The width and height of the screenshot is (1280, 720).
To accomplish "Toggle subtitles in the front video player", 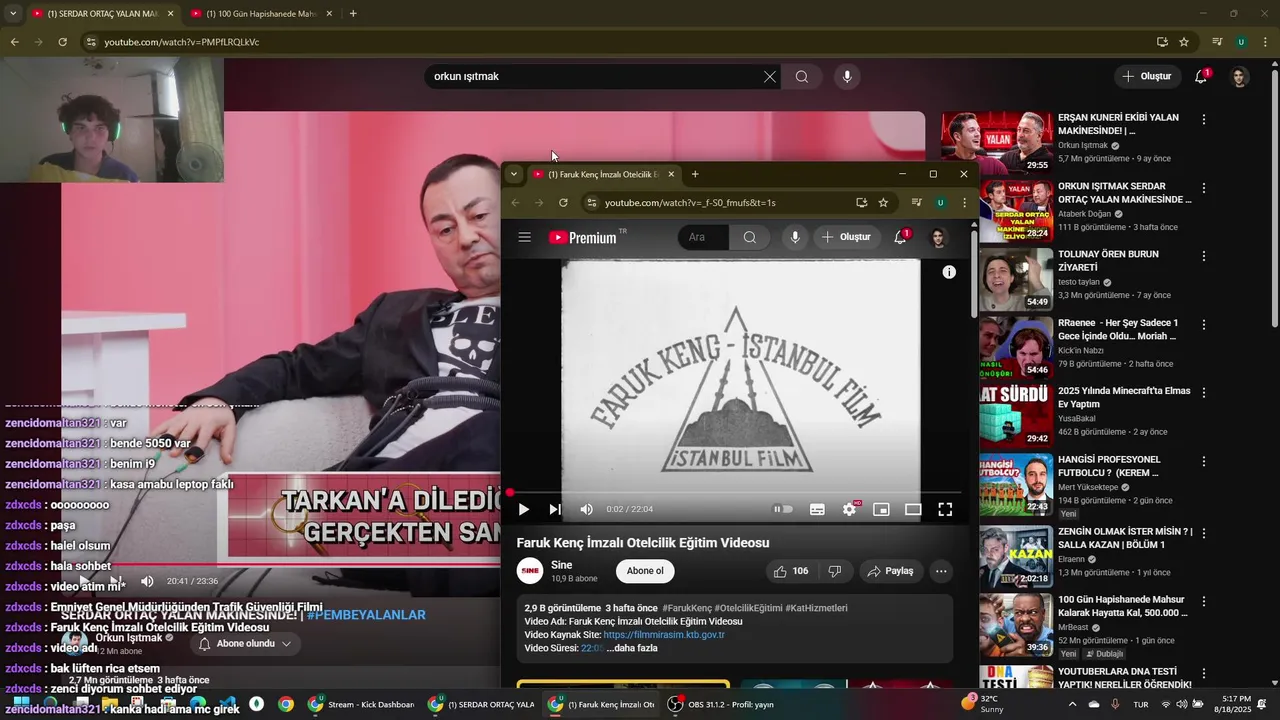I will 817,509.
